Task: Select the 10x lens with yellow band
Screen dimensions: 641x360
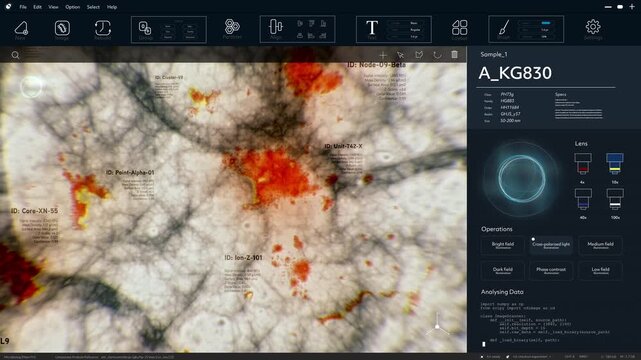Action: point(615,164)
